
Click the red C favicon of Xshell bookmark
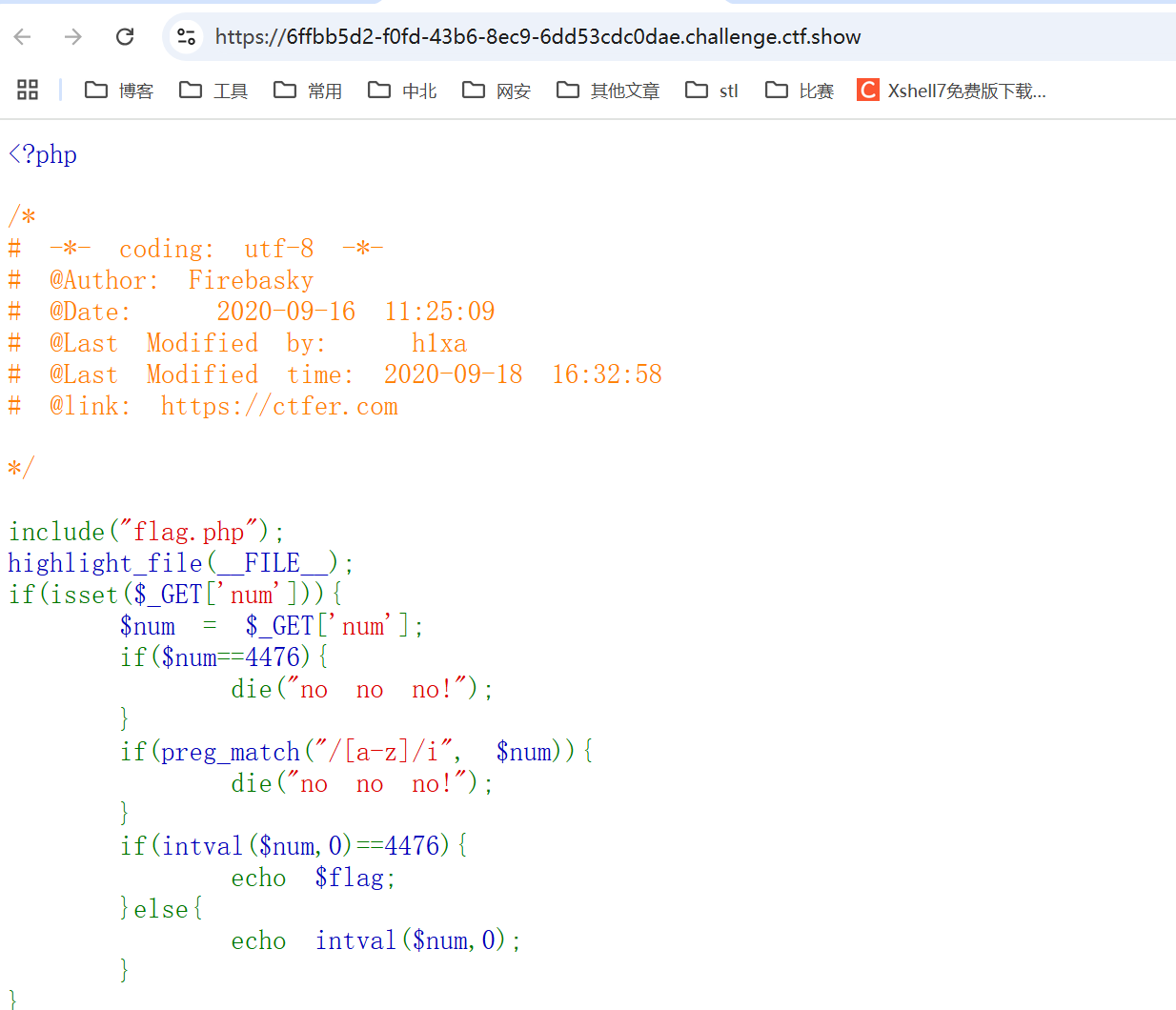(867, 90)
